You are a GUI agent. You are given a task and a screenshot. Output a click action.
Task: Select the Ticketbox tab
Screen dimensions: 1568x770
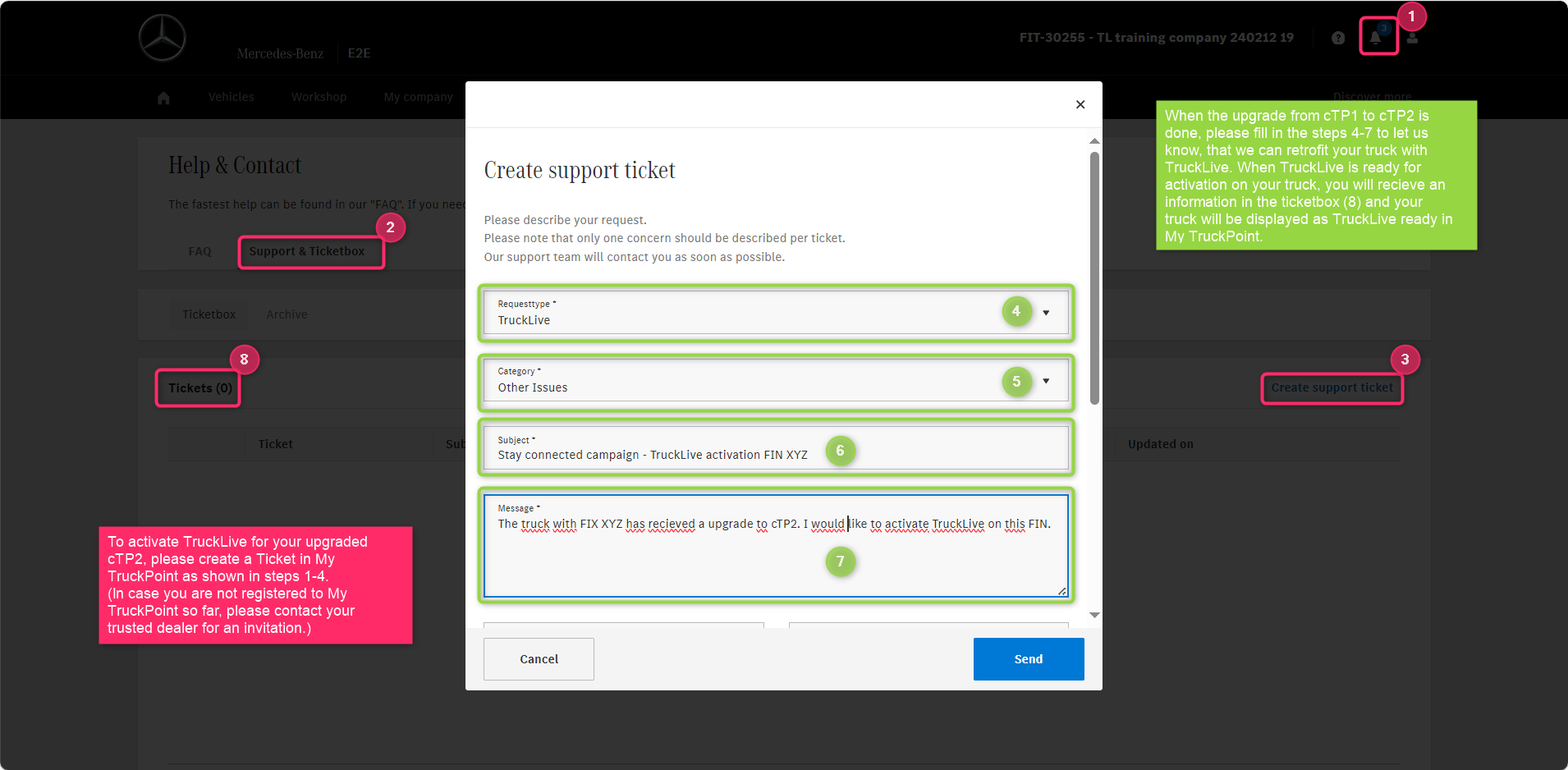[209, 314]
